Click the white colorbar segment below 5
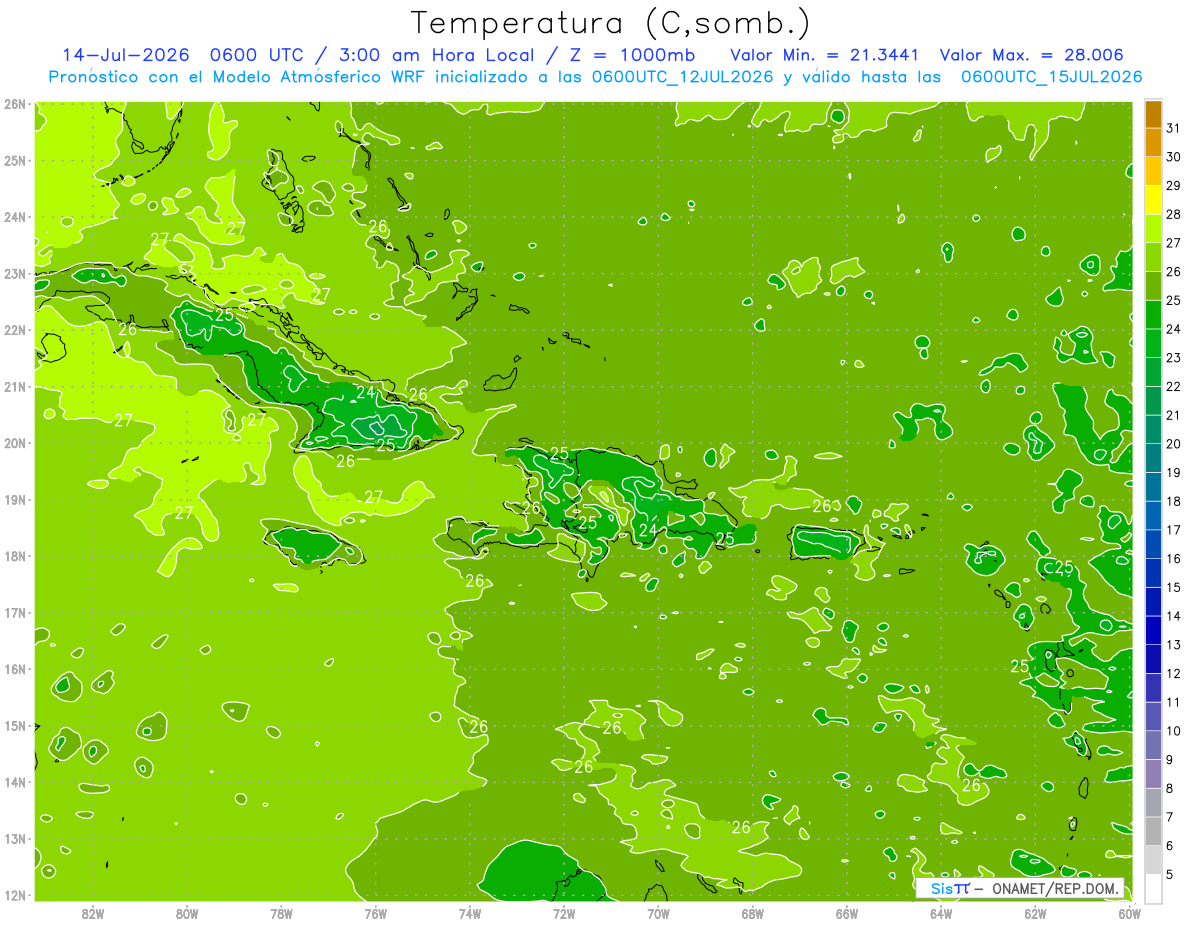The height and width of the screenshot is (927, 1200). tap(1153, 888)
